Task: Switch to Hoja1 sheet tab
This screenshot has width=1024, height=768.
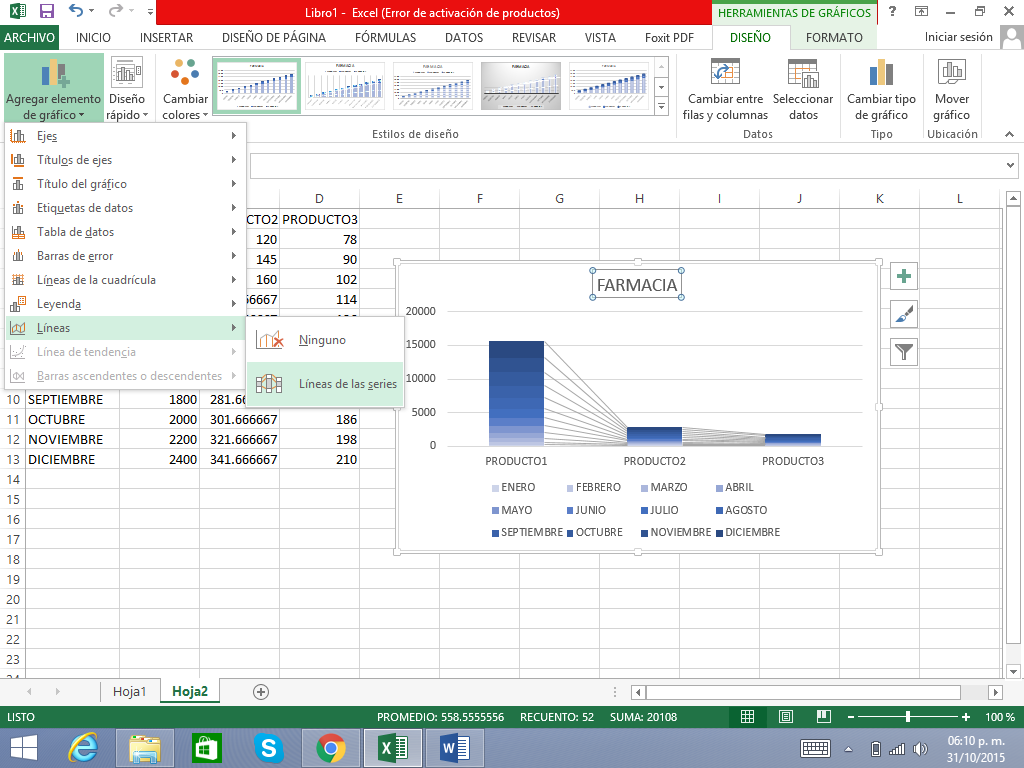Action: (x=130, y=691)
